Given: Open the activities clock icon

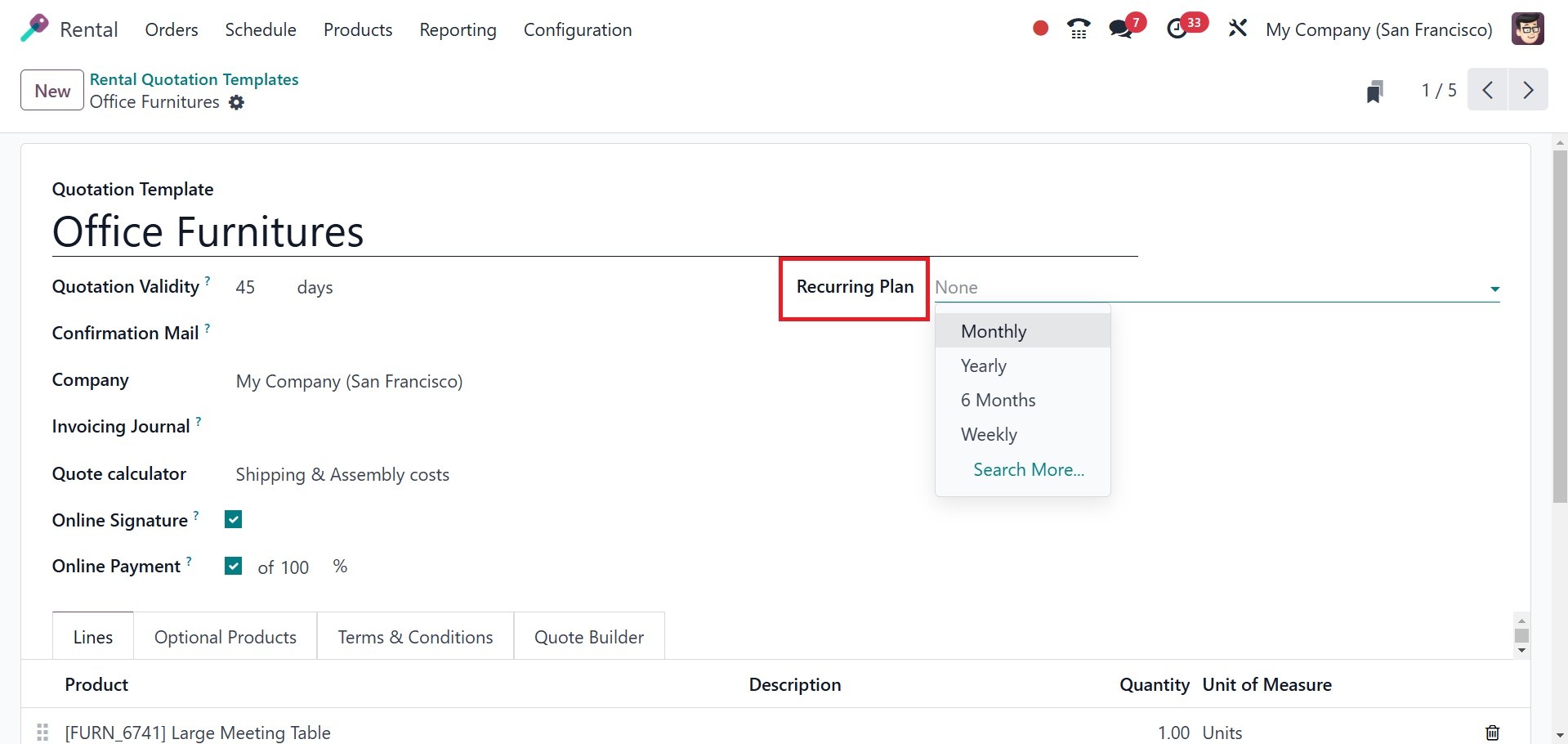Looking at the screenshot, I should coord(1177,29).
